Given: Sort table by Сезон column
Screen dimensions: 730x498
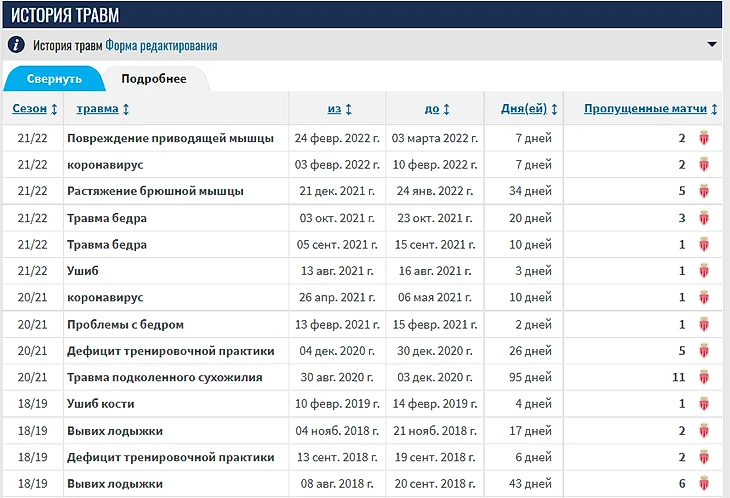Looking at the screenshot, I should click(34, 108).
